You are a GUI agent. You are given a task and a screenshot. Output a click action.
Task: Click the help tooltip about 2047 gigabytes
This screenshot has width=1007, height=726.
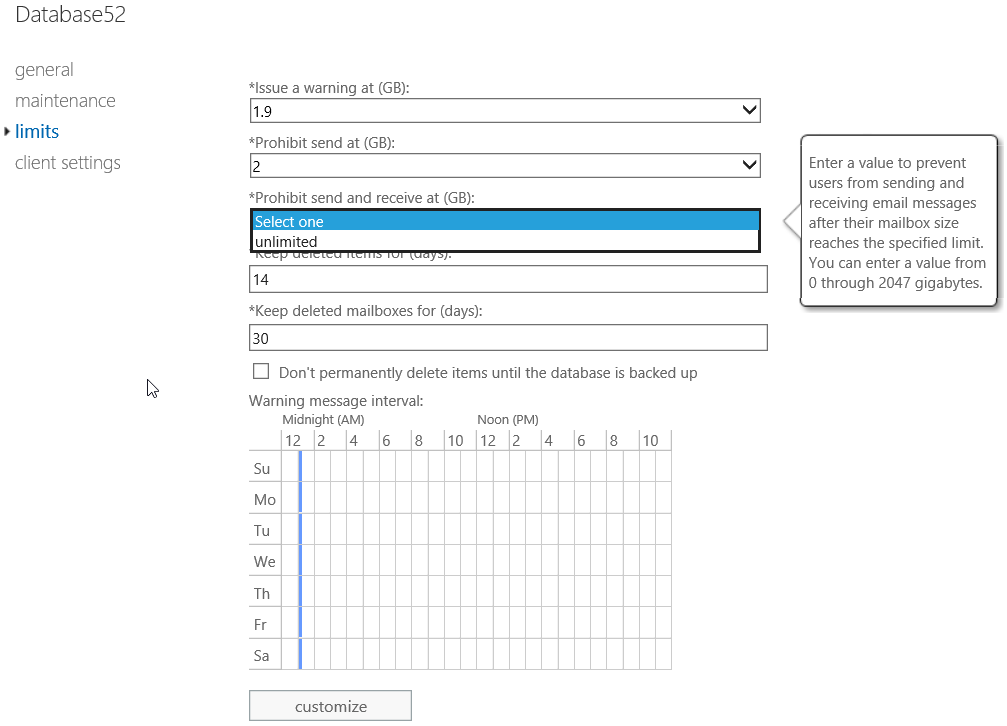897,222
